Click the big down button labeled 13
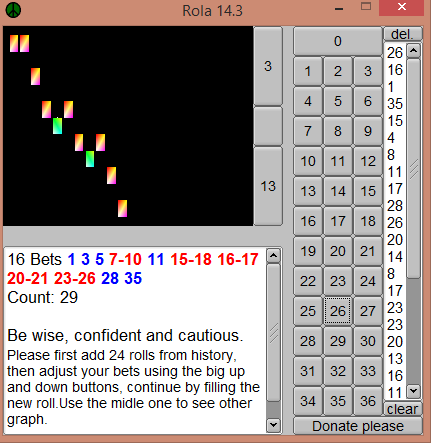 point(268,186)
